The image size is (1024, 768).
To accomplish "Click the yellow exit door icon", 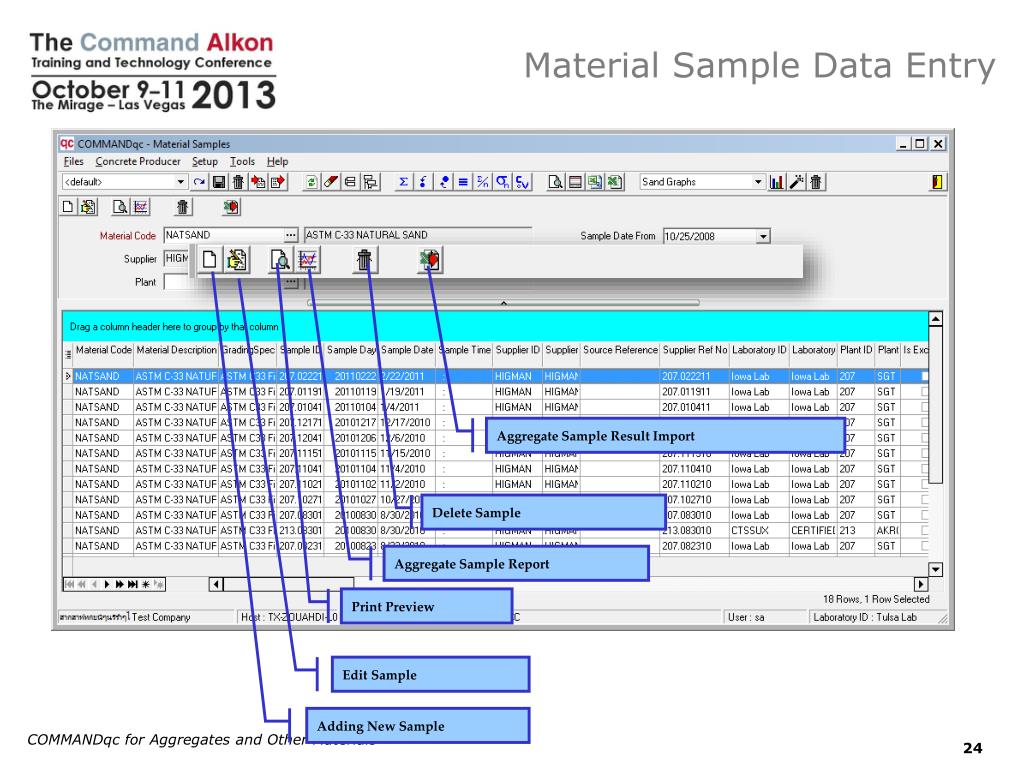I will point(937,182).
